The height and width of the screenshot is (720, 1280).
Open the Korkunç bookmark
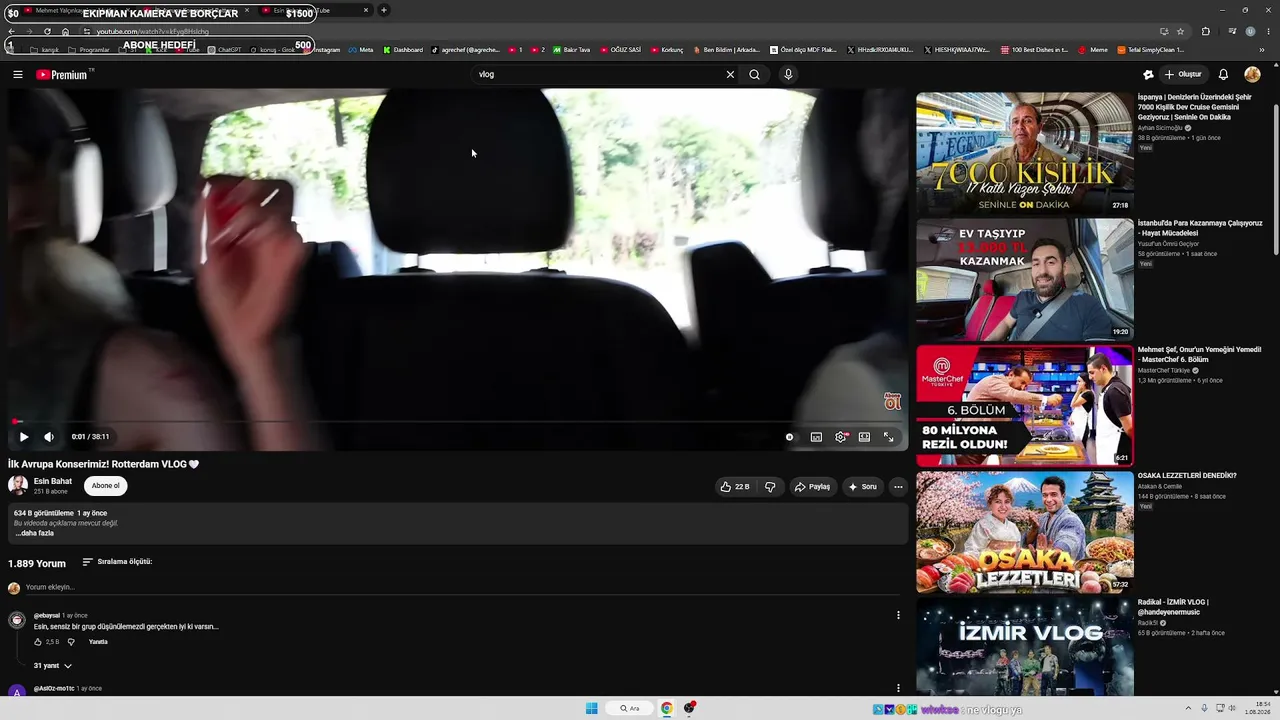click(667, 50)
